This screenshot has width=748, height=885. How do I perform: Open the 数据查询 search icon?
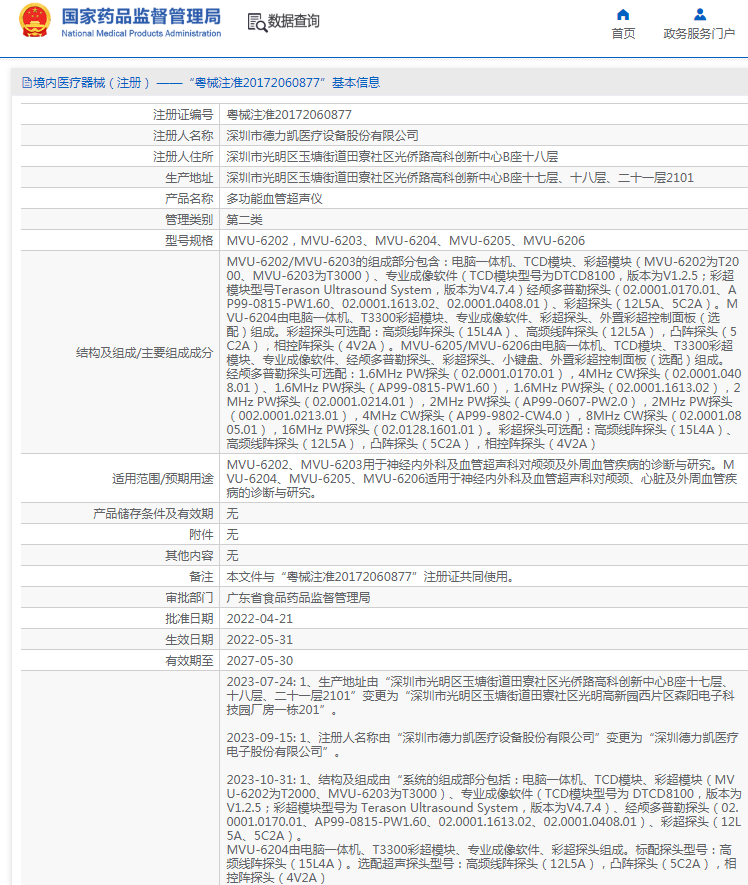tap(257, 22)
